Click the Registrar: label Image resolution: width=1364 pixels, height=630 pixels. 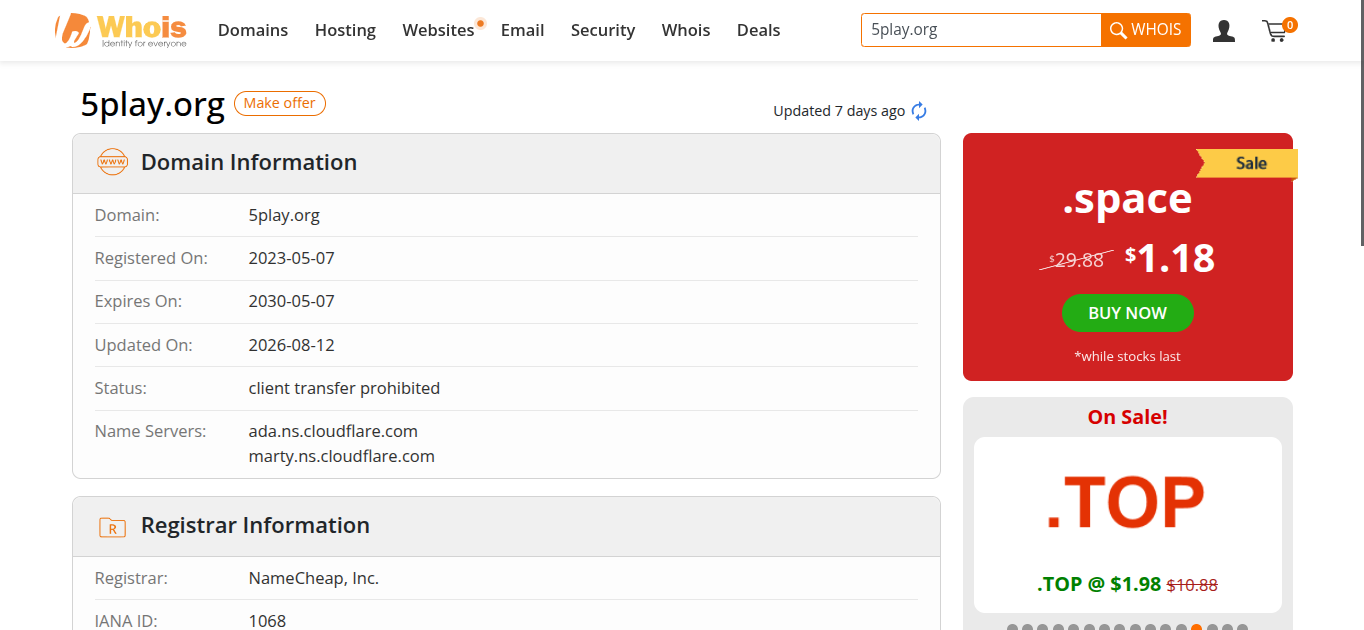[131, 578]
